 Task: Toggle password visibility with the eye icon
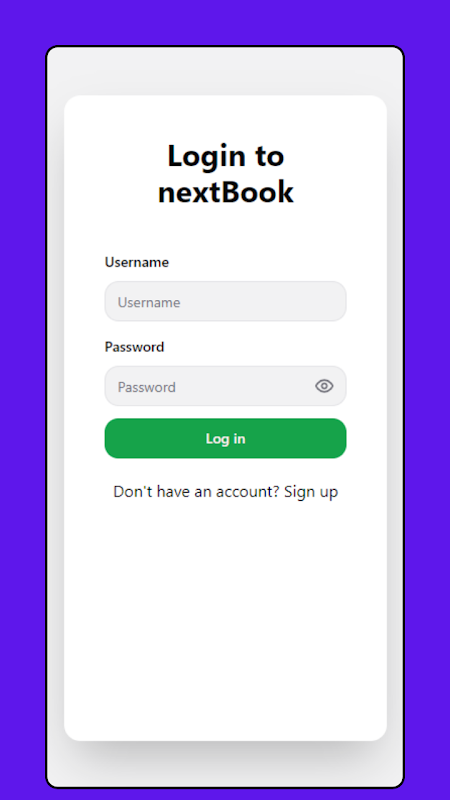click(324, 386)
